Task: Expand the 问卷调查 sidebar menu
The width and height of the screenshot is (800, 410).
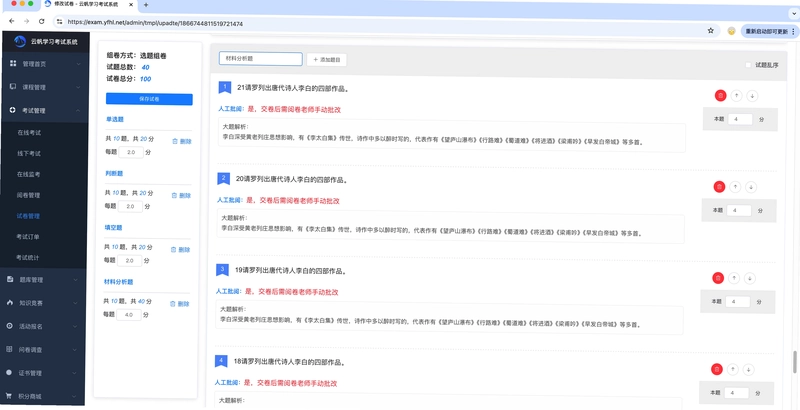Action: pyautogui.click(x=43, y=350)
